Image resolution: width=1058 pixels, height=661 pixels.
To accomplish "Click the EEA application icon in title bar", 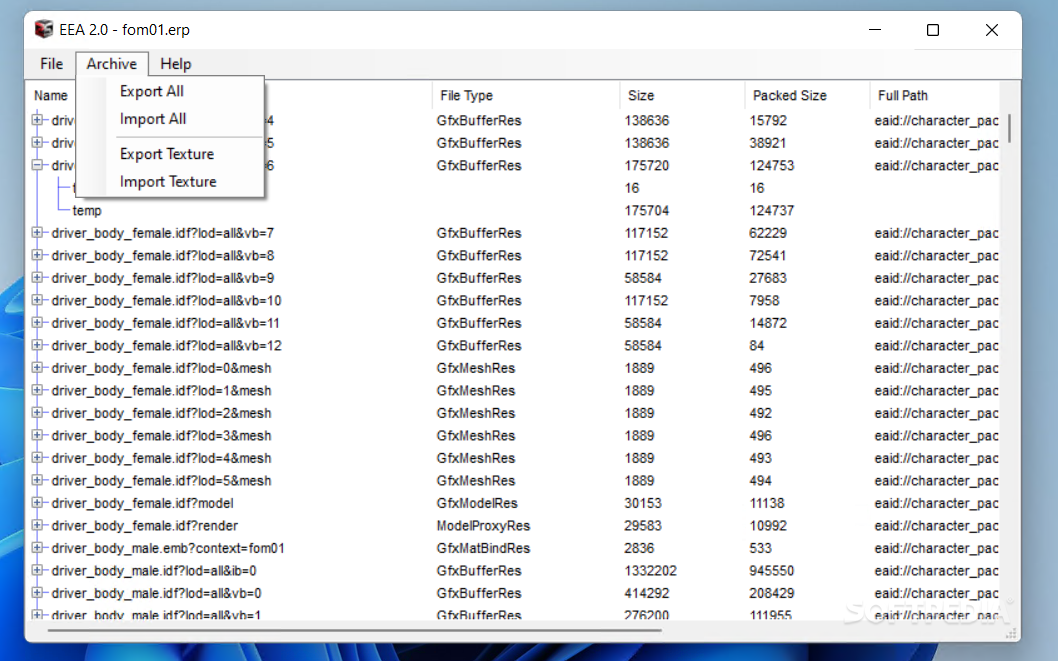I will click(44, 30).
